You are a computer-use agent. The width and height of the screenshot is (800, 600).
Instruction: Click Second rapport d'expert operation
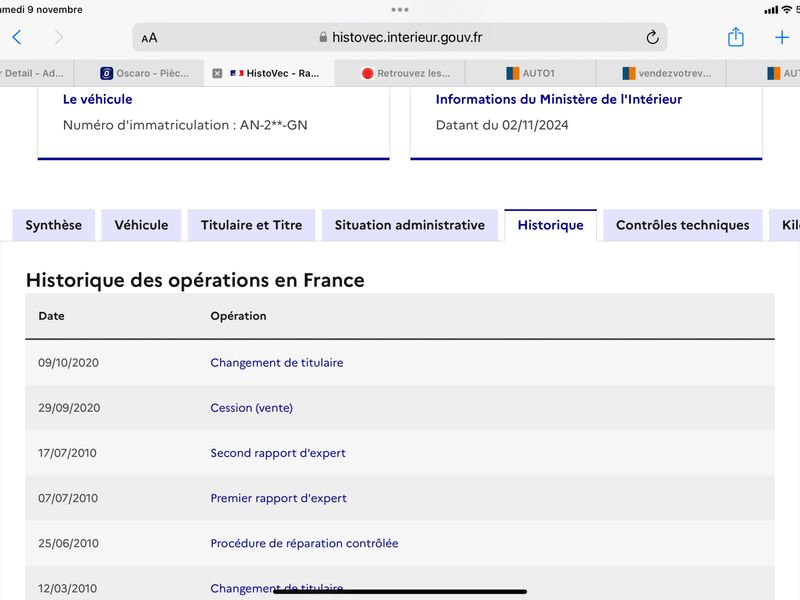(278, 453)
